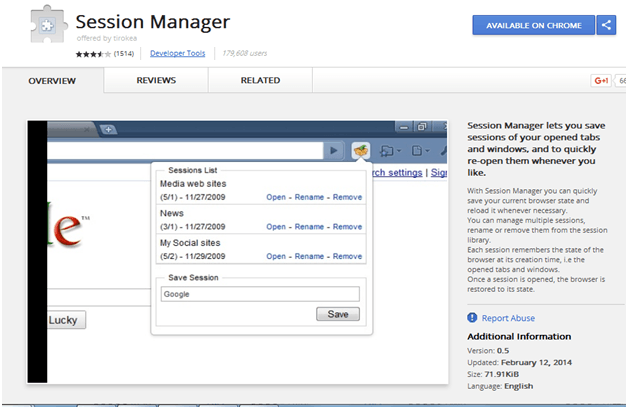Remove the News session
The width and height of the screenshot is (628, 409).
click(347, 227)
